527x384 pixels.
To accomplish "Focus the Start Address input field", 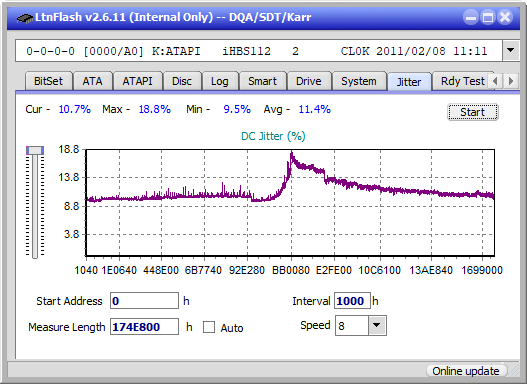I will (x=144, y=301).
